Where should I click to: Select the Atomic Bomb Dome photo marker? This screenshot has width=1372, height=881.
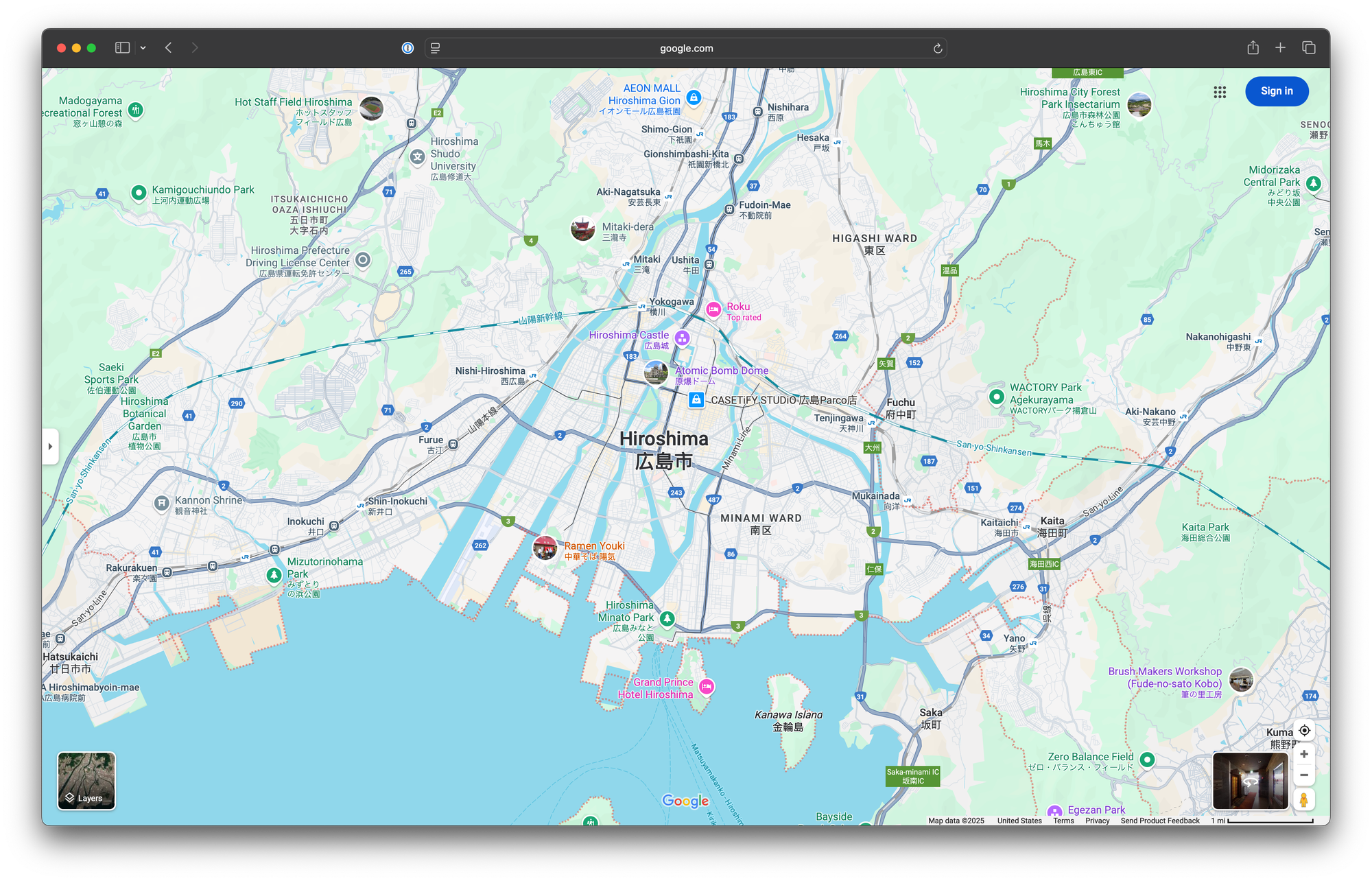pos(656,373)
